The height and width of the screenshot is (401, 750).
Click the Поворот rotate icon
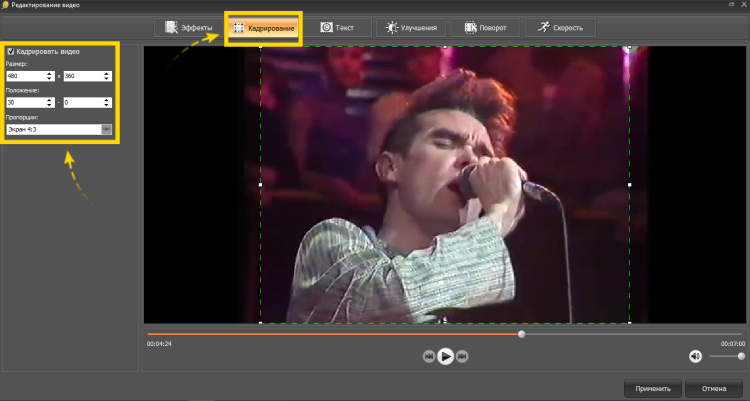click(x=471, y=28)
